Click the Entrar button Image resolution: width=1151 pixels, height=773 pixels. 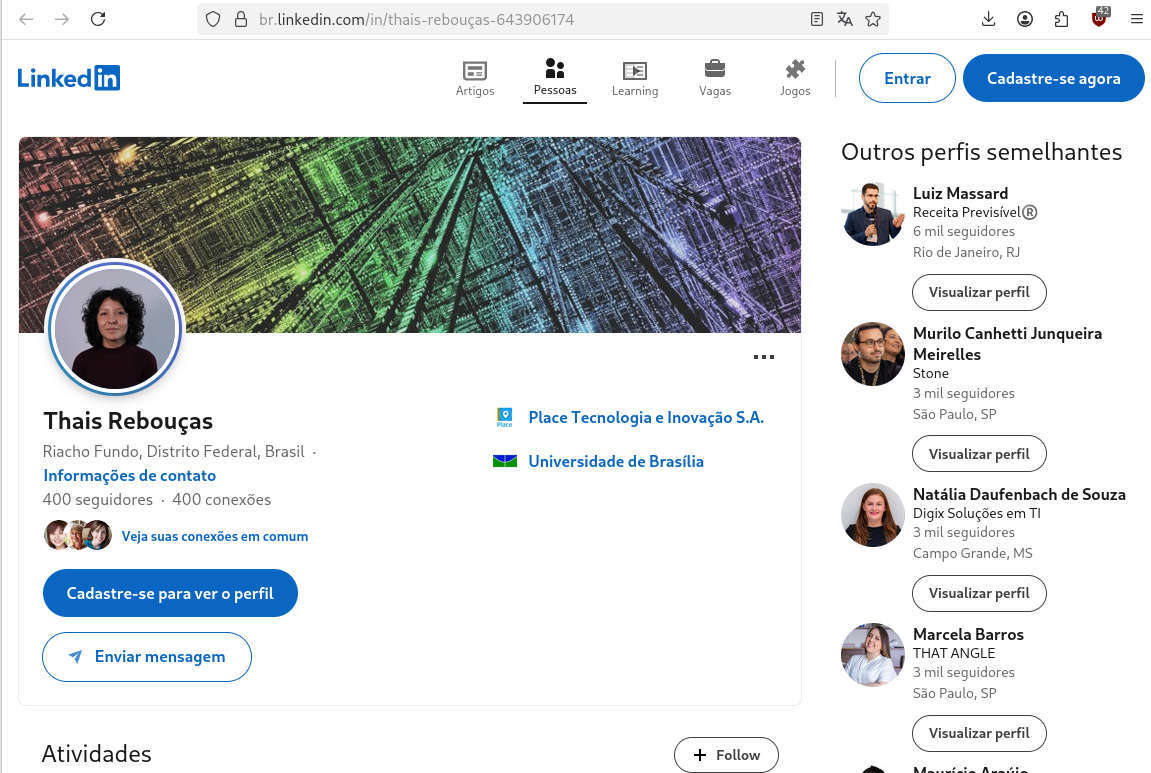[906, 78]
